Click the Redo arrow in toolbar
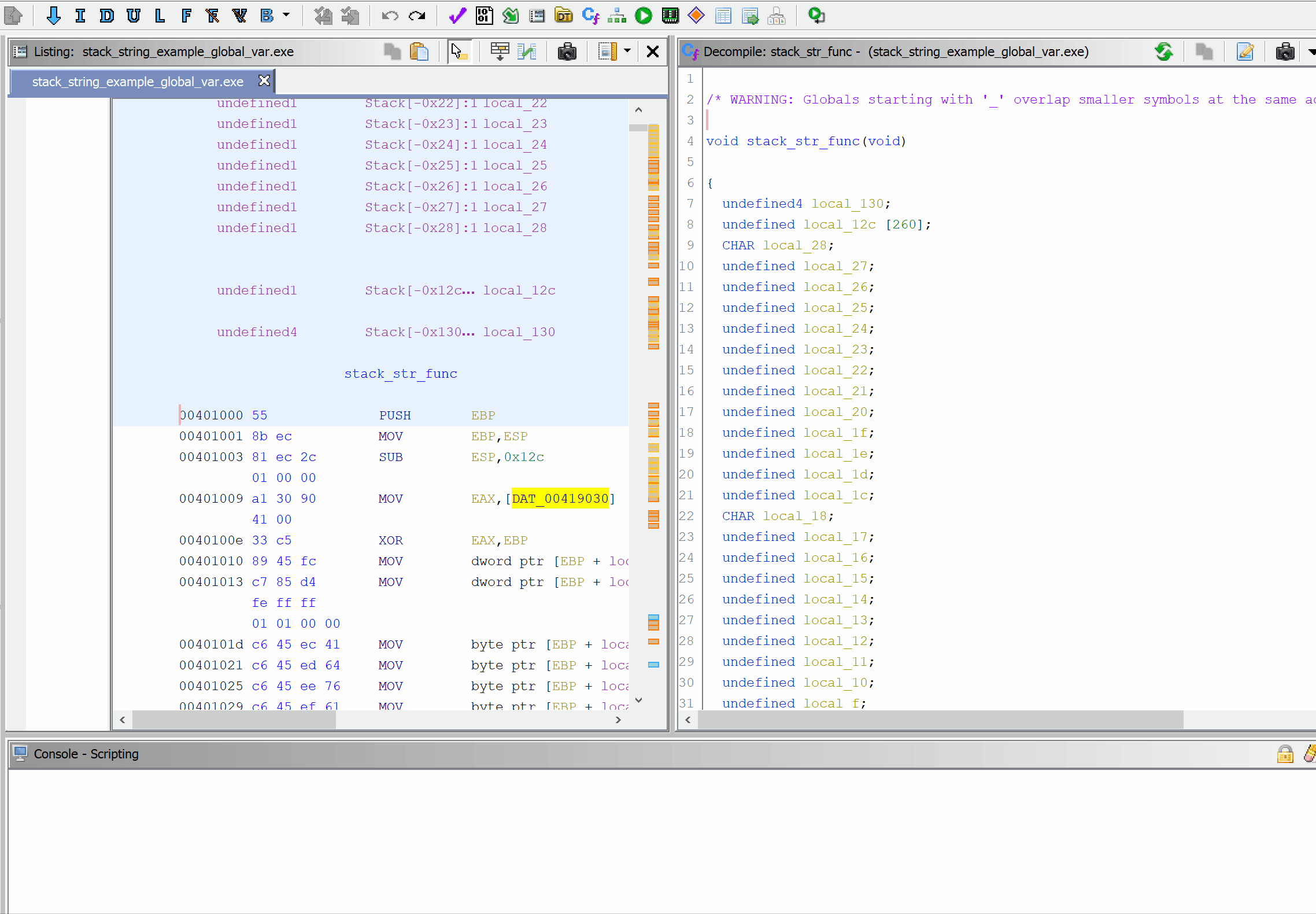 pyautogui.click(x=417, y=16)
